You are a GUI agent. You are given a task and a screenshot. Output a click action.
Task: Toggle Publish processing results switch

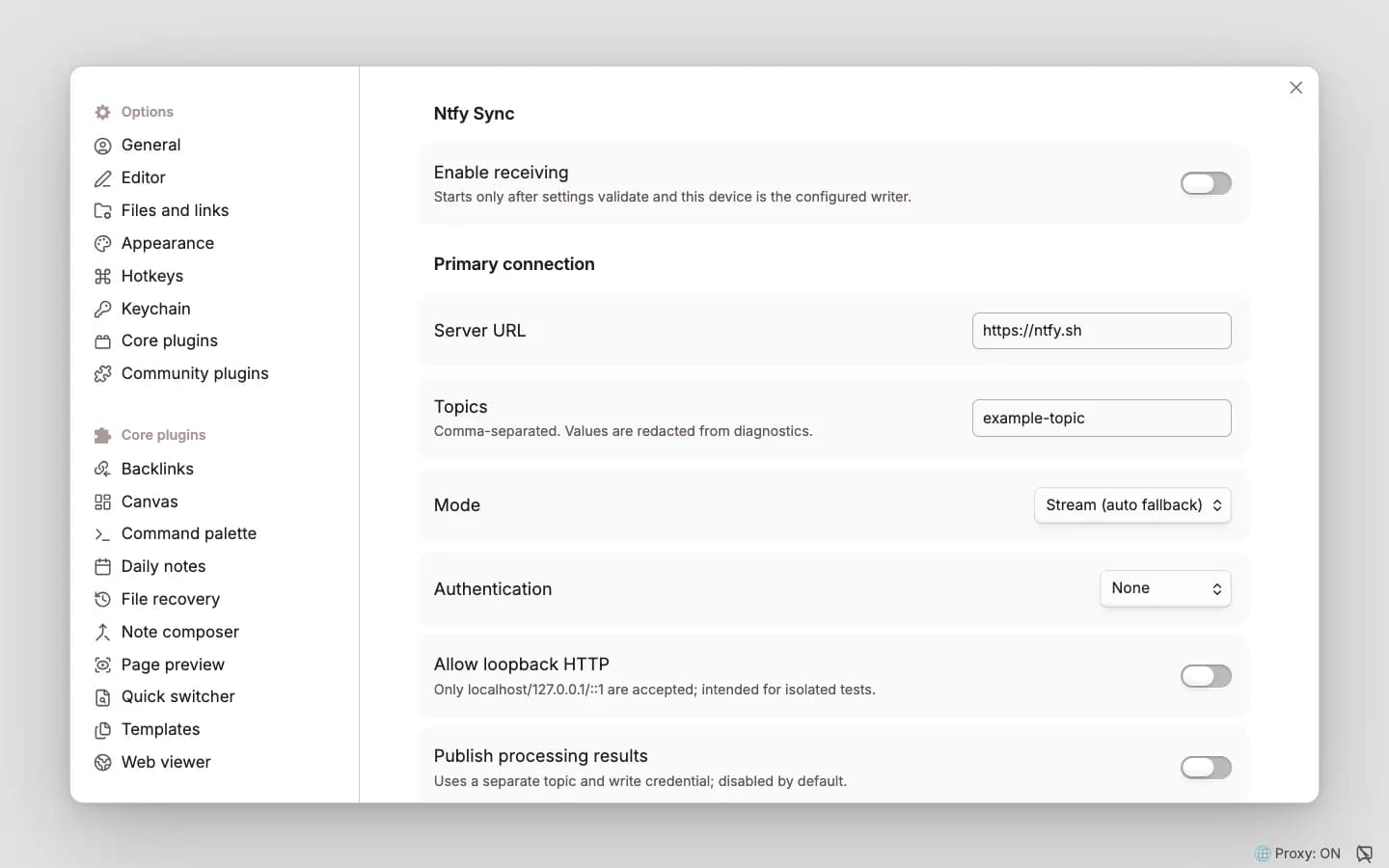point(1206,768)
